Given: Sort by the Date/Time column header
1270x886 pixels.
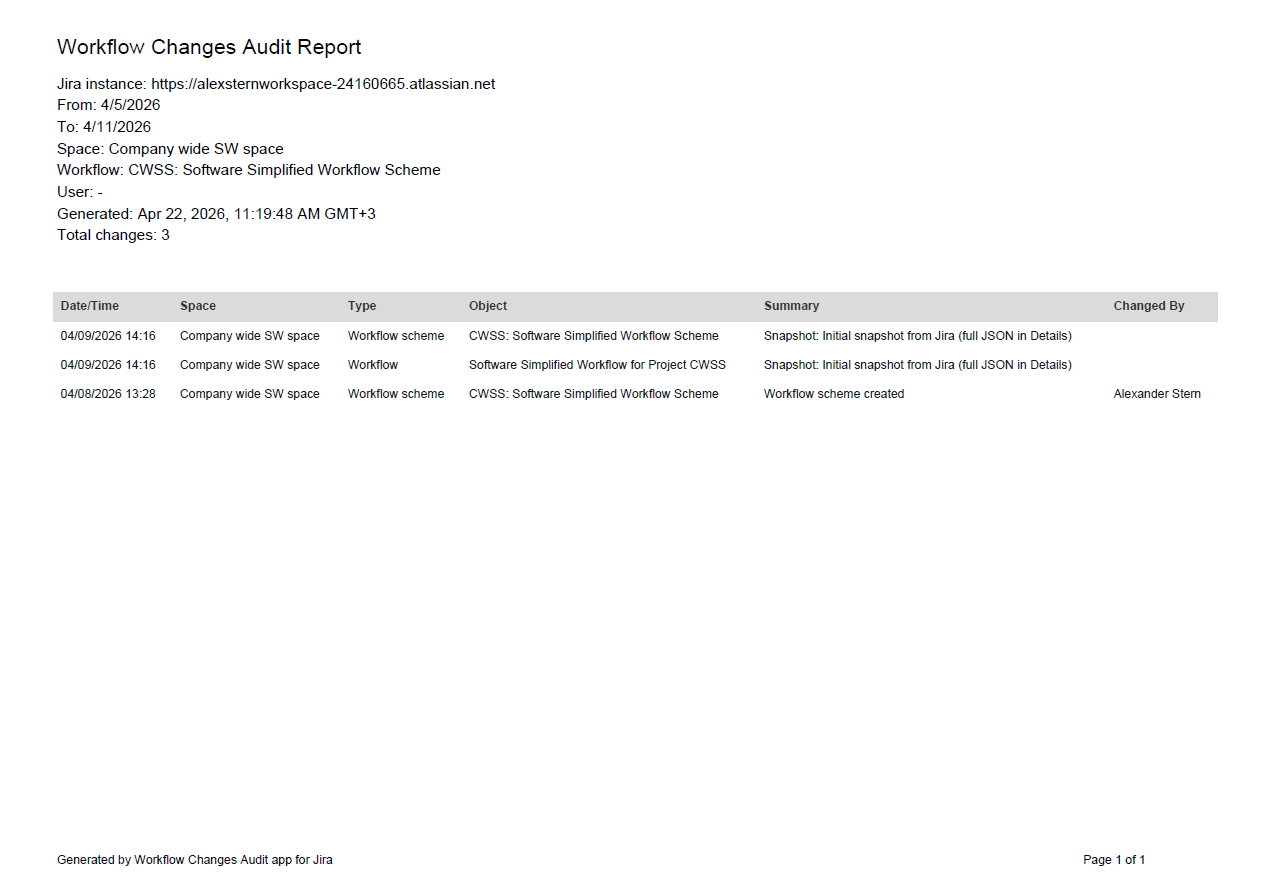Looking at the screenshot, I should (x=87, y=306).
